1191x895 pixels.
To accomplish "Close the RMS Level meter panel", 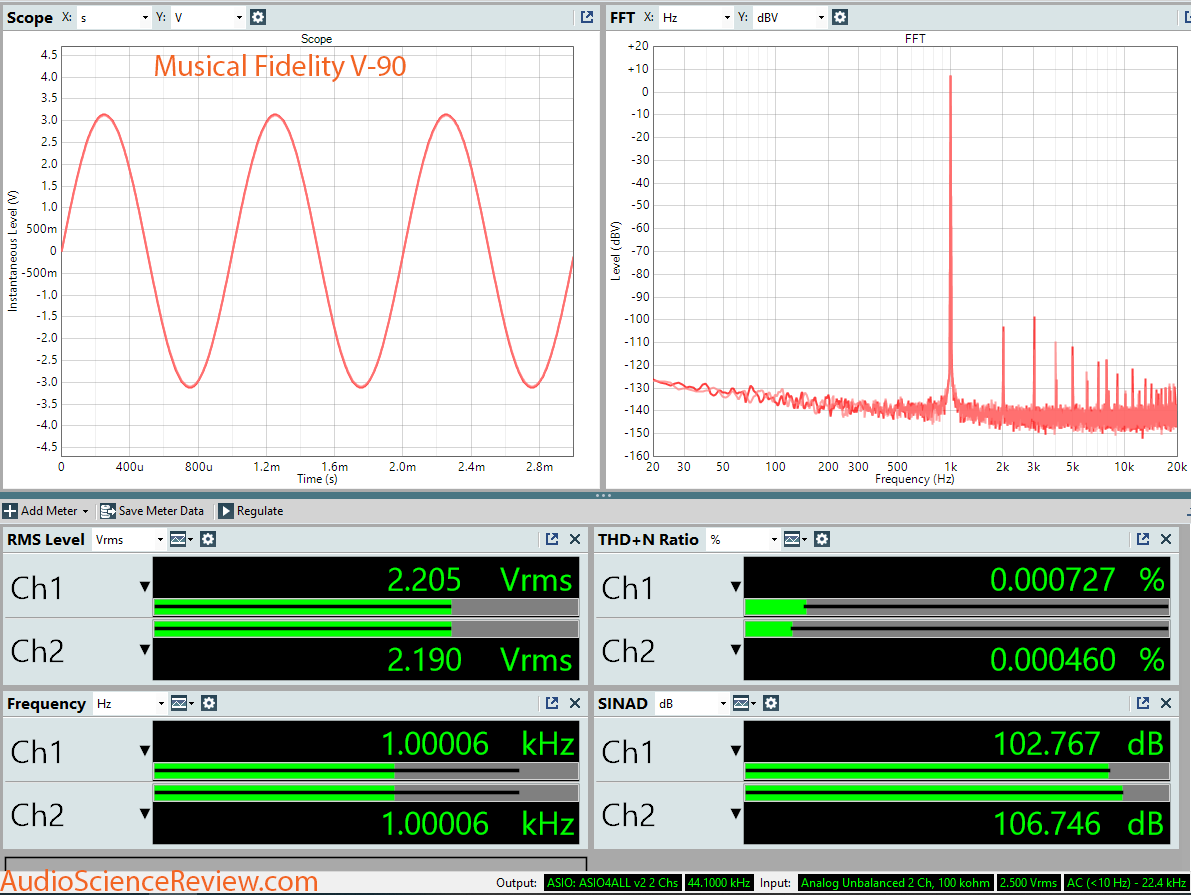I will (575, 539).
